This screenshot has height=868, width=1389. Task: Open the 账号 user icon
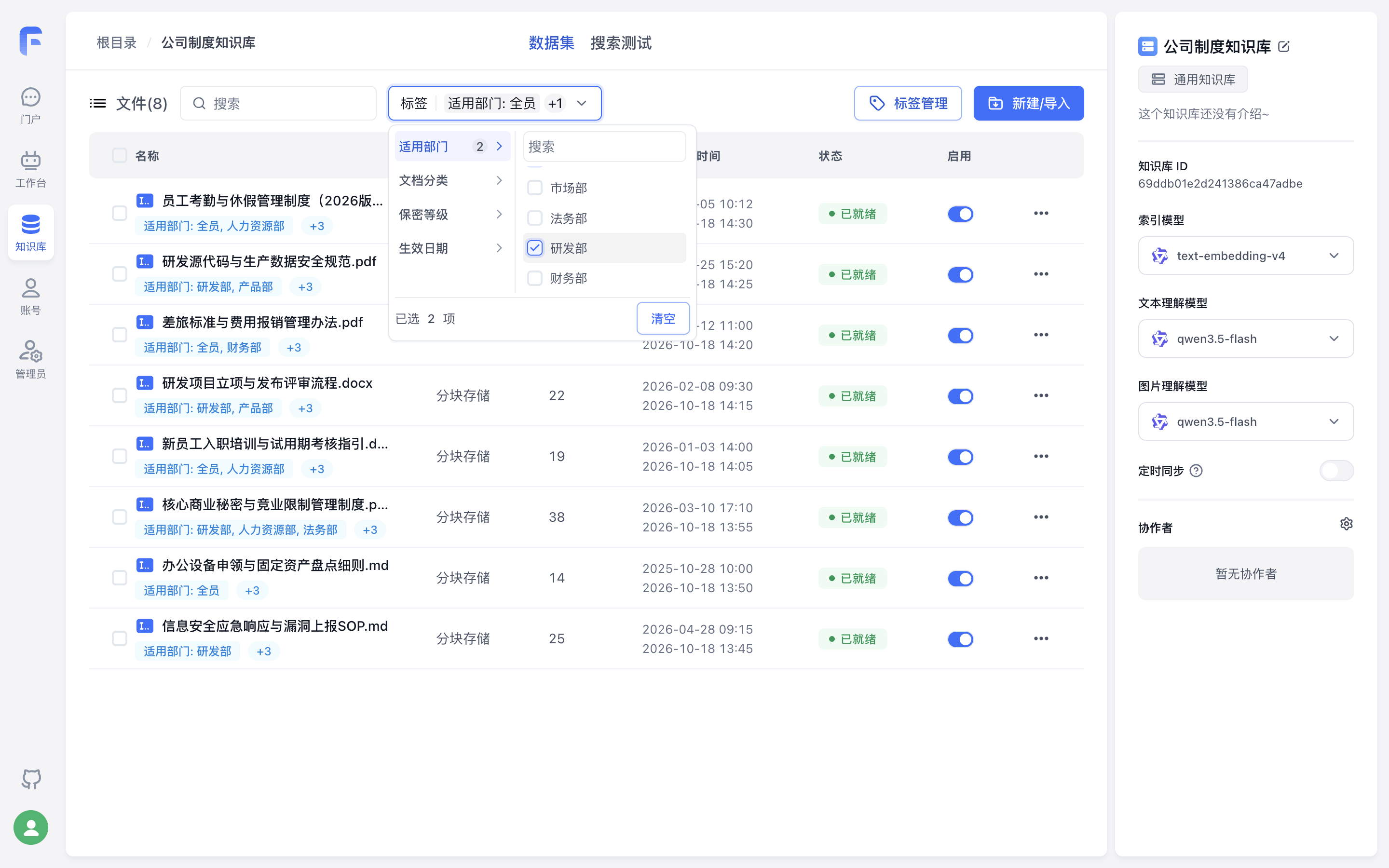click(x=30, y=297)
